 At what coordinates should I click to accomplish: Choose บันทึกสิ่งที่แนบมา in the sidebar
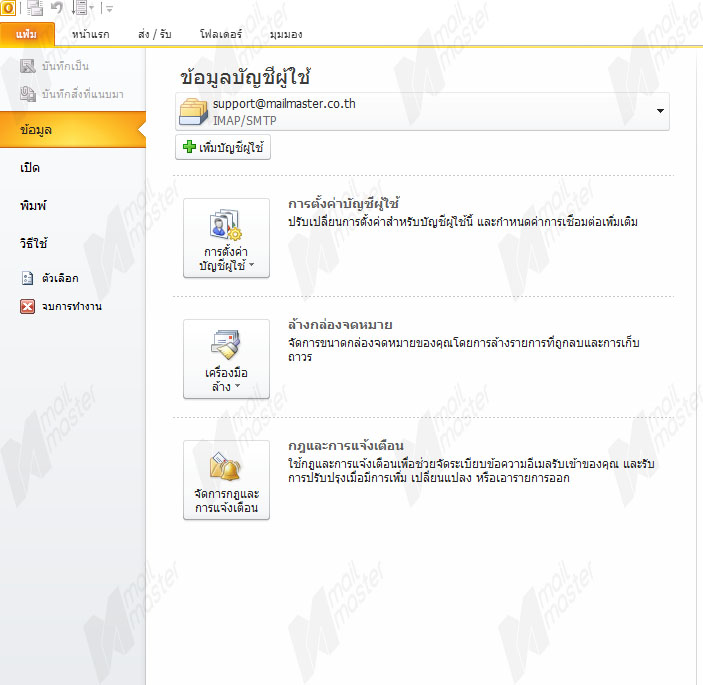[x=82, y=94]
